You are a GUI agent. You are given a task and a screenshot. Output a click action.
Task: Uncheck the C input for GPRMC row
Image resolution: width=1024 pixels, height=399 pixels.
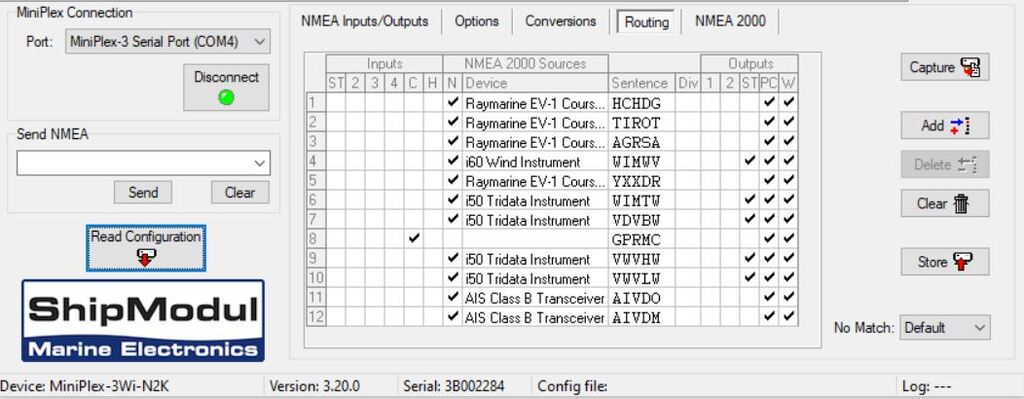(x=413, y=239)
